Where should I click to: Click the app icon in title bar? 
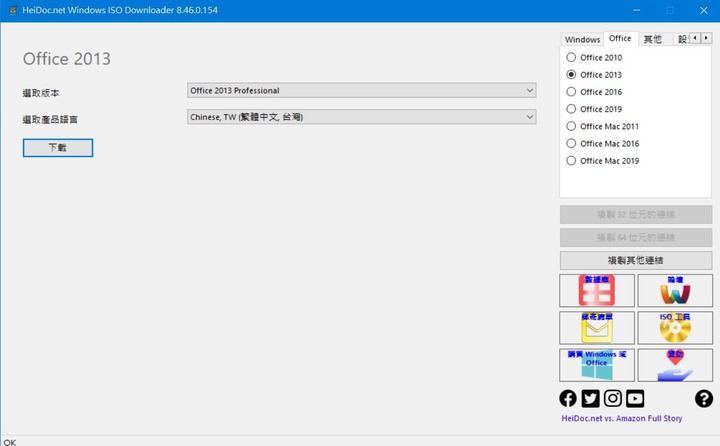tap(13, 10)
